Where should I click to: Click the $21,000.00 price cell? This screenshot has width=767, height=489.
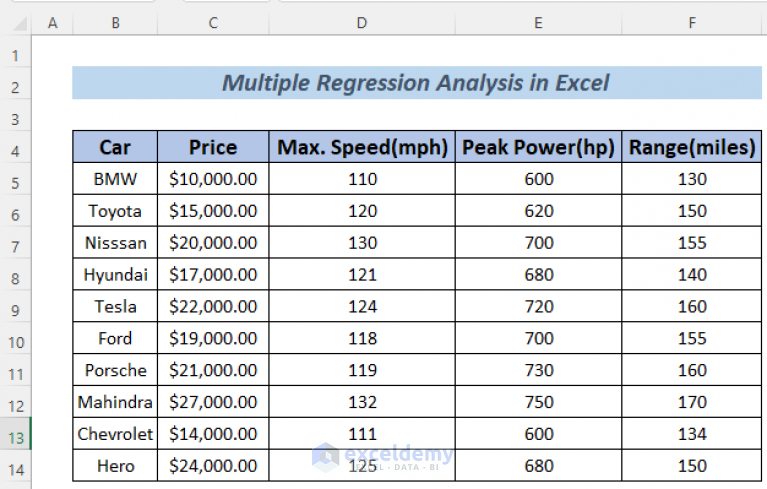(x=213, y=370)
